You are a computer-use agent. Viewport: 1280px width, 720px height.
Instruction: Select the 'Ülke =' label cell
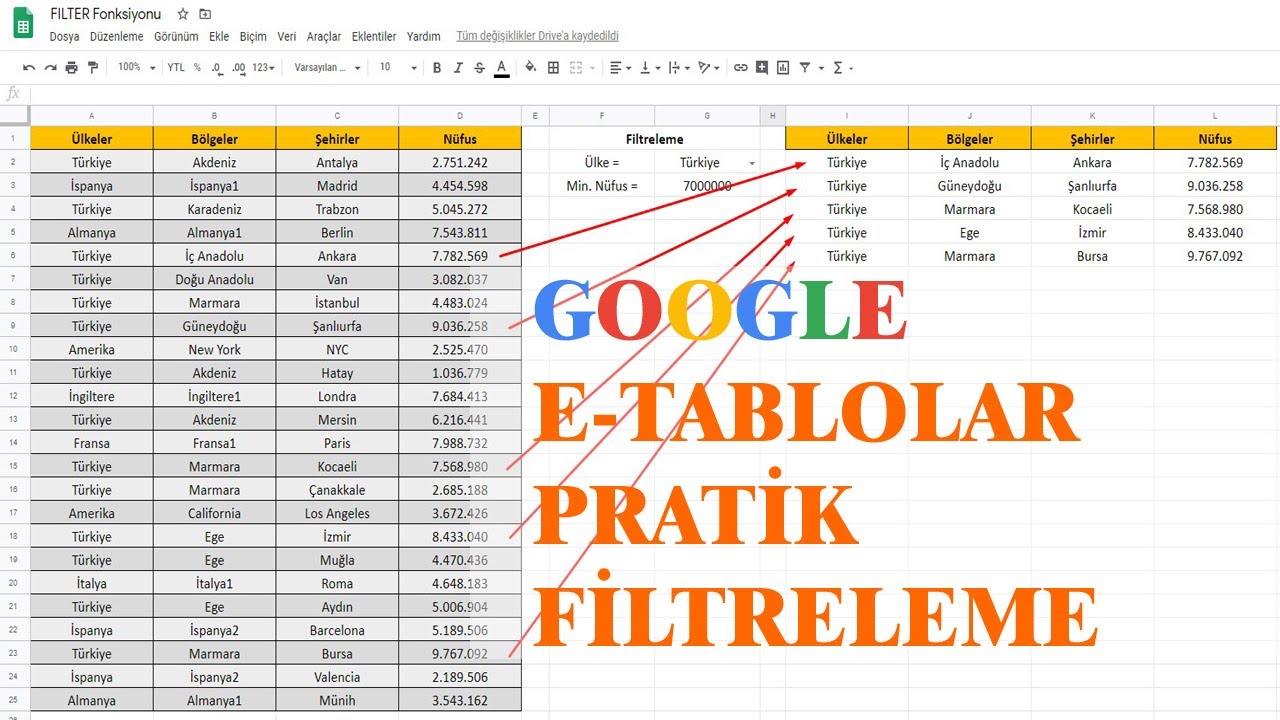tap(602, 162)
